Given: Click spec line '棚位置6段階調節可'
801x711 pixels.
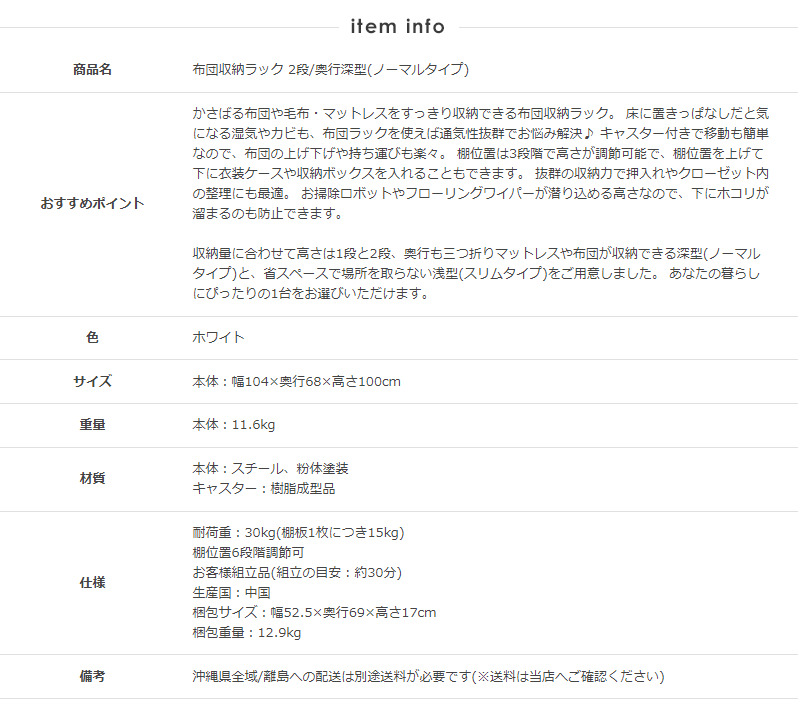Looking at the screenshot, I should [248, 552].
